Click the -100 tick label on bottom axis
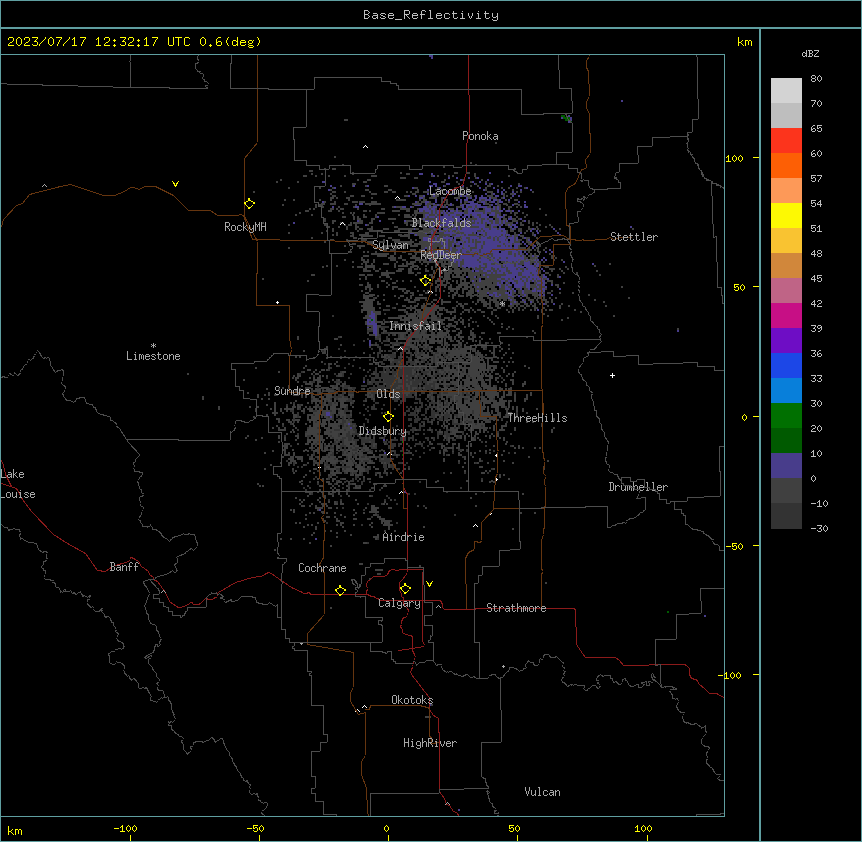The width and height of the screenshot is (862, 842). click(125, 828)
